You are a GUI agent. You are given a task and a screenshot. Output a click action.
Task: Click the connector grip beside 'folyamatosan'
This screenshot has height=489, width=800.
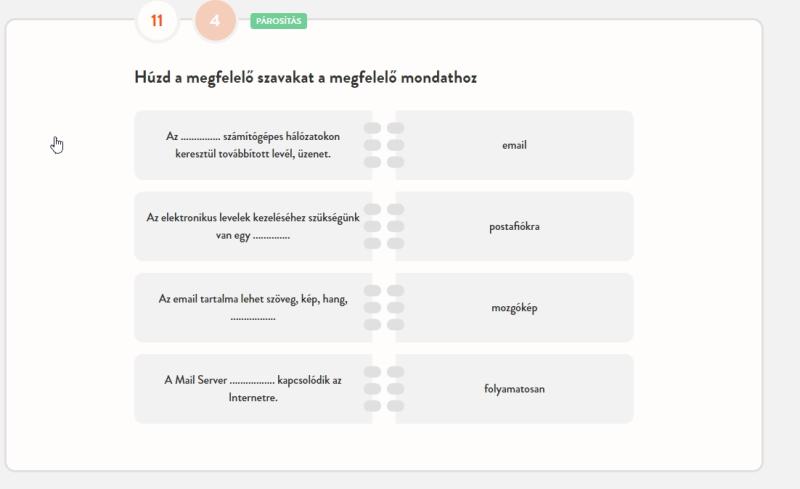[x=396, y=389]
